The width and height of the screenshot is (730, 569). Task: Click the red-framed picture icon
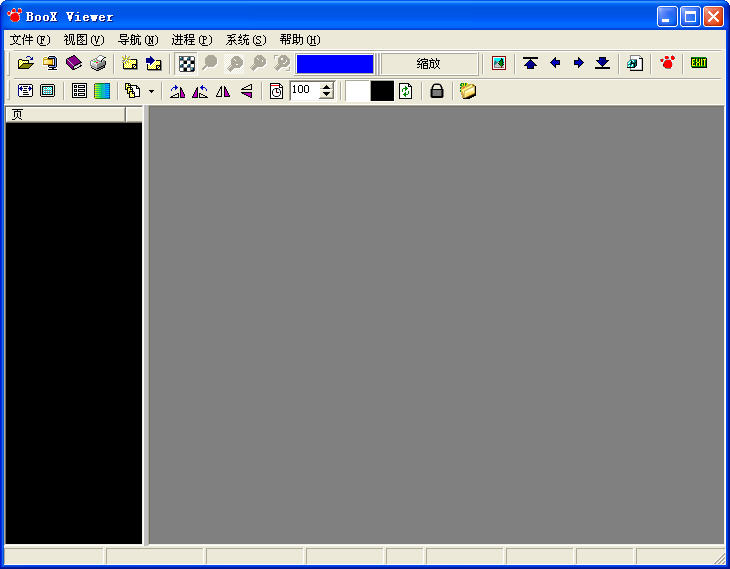point(499,63)
